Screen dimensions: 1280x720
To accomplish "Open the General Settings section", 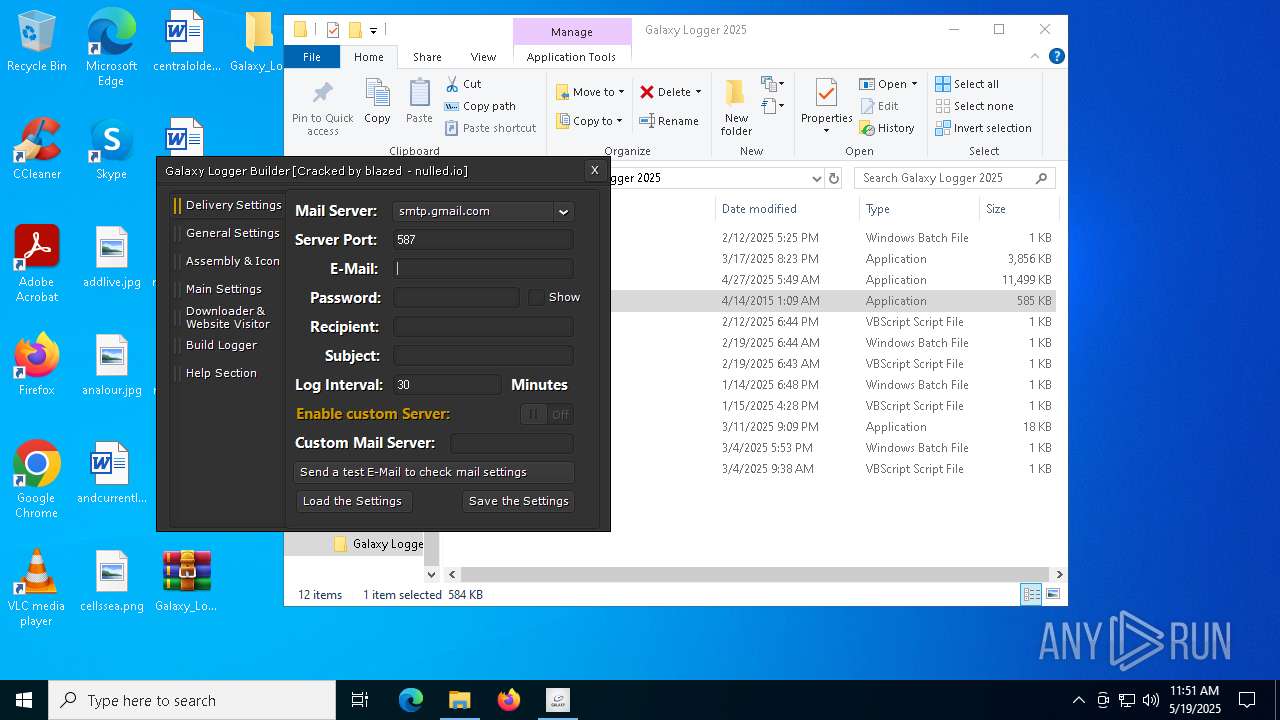I will [x=228, y=233].
